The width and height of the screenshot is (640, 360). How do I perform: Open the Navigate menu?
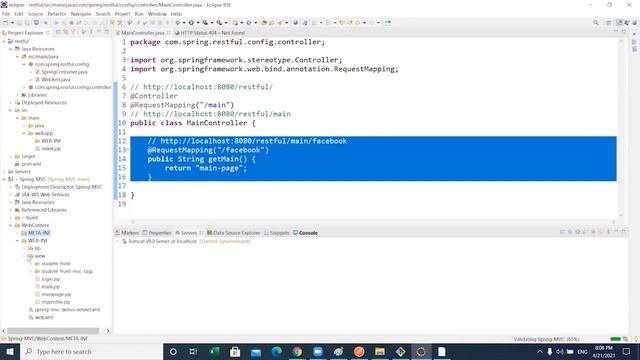coord(81,14)
